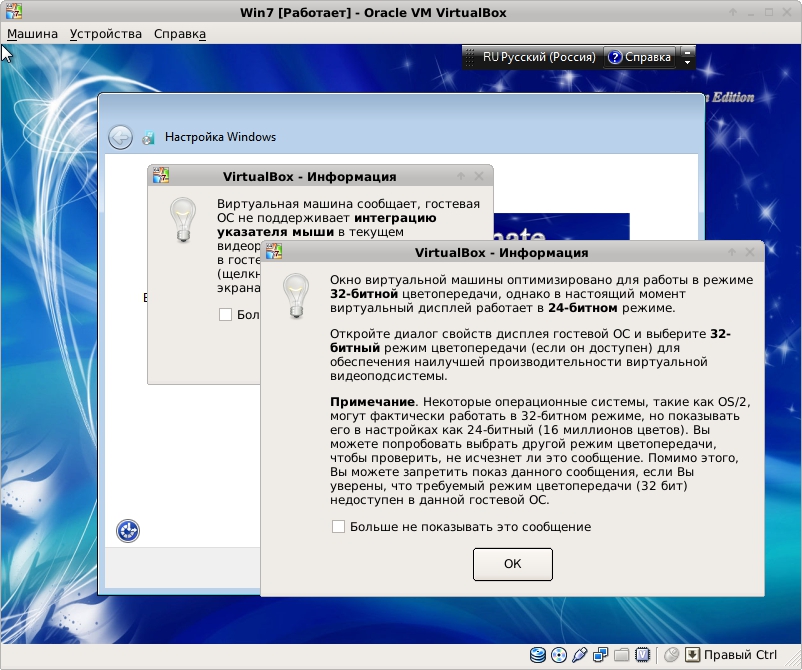Click the network adapters status icon
The height and width of the screenshot is (670, 802).
click(600, 655)
